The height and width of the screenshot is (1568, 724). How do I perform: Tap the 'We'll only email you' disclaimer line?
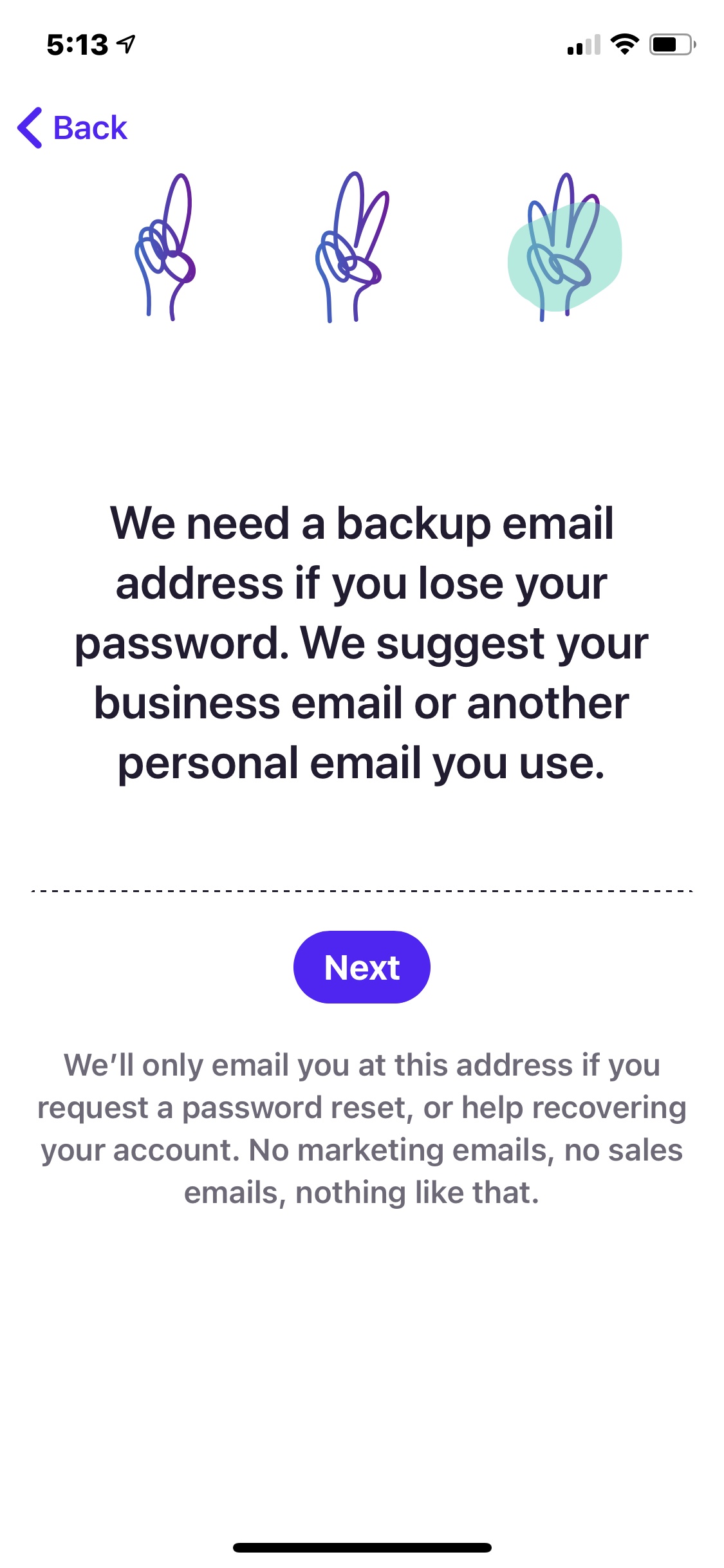(x=362, y=1065)
